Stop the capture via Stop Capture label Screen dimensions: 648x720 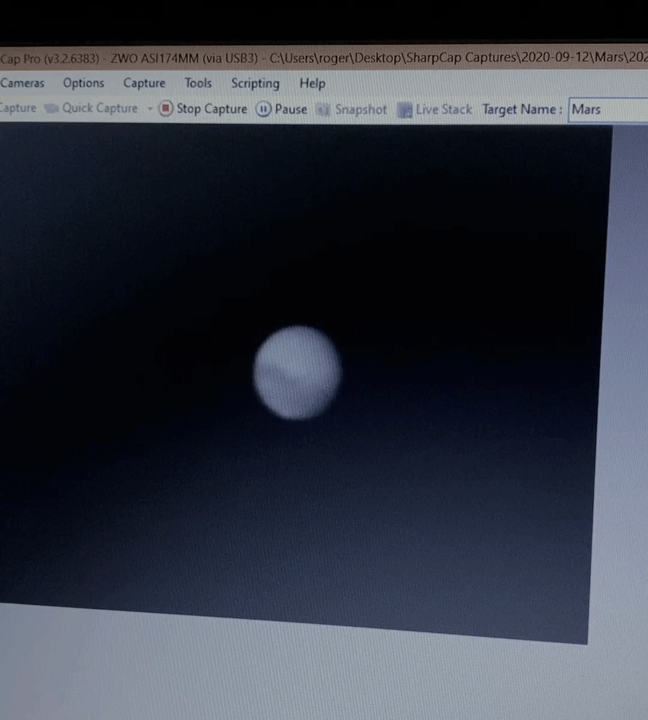tap(212, 109)
